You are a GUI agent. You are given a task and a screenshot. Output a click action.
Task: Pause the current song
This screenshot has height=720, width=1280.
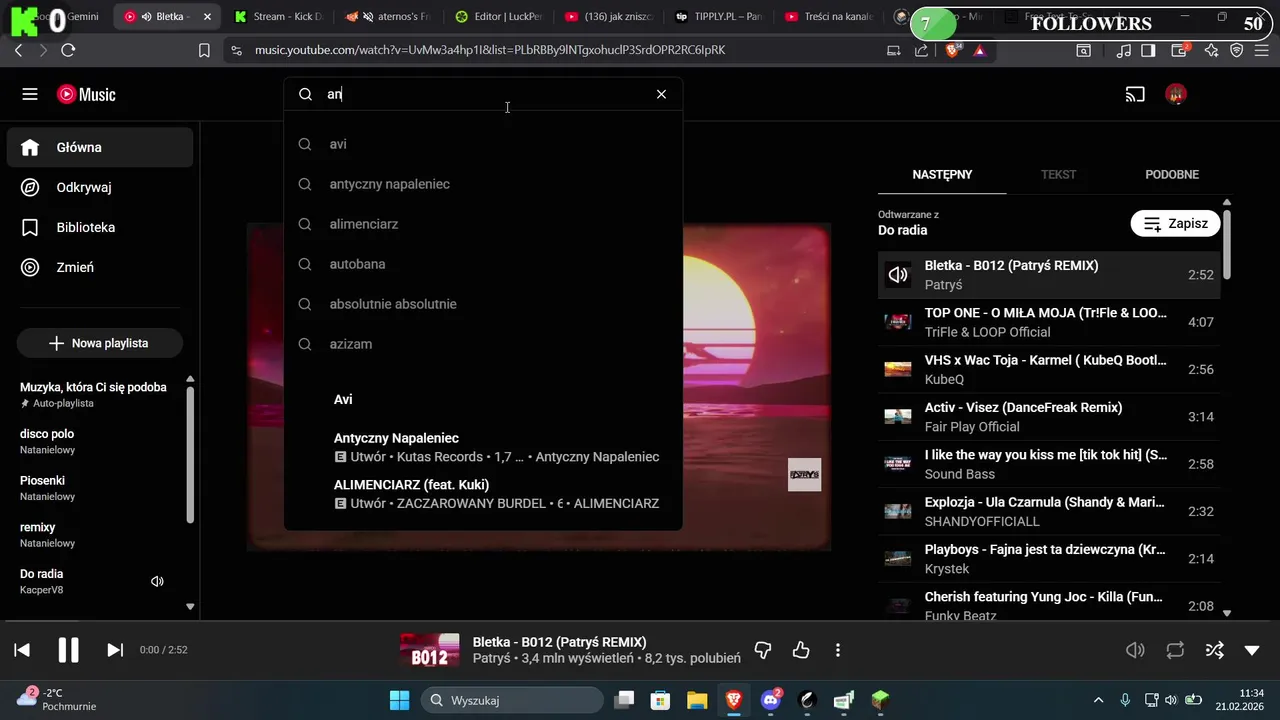click(68, 650)
